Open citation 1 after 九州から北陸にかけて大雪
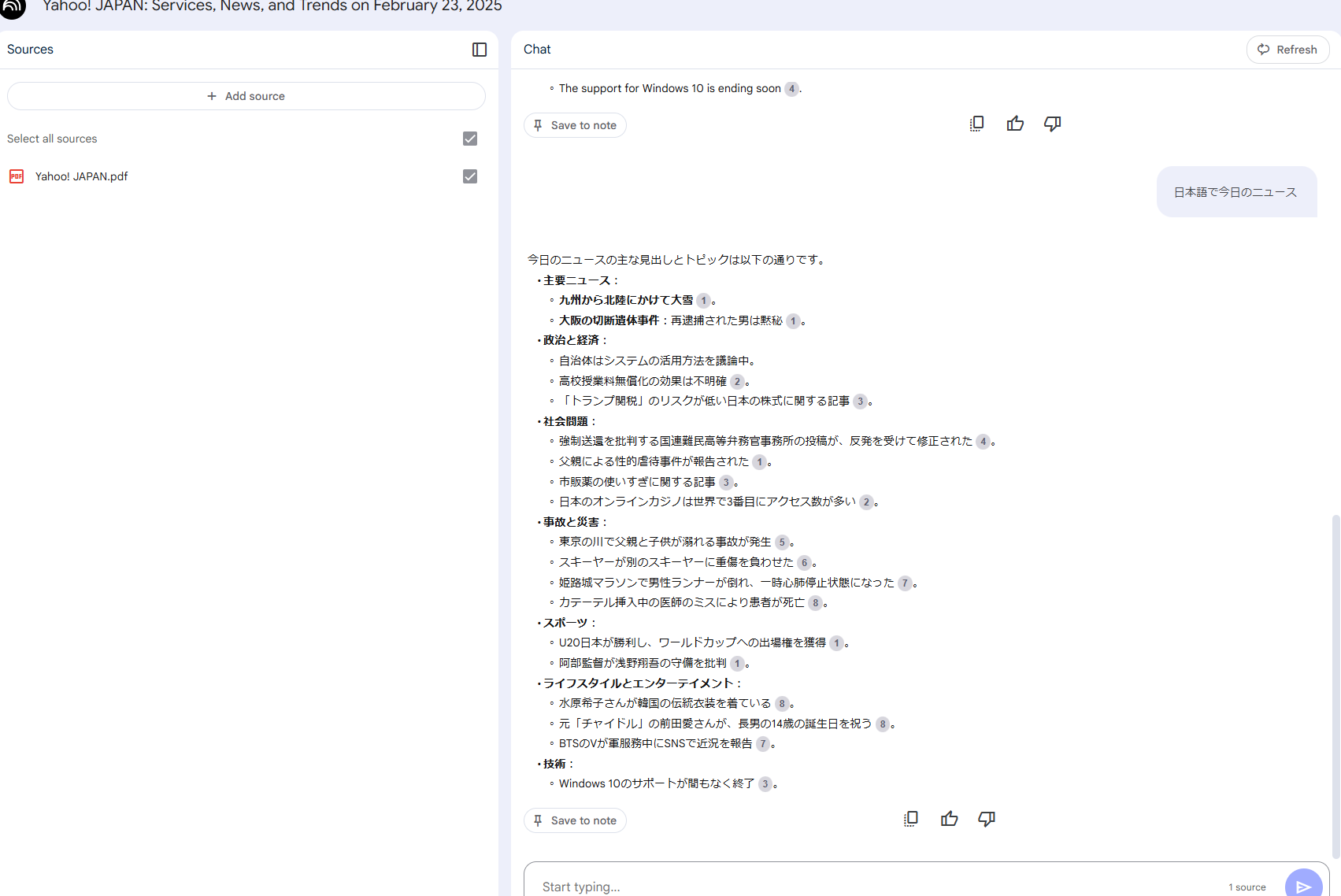This screenshot has width=1341, height=896. (704, 301)
